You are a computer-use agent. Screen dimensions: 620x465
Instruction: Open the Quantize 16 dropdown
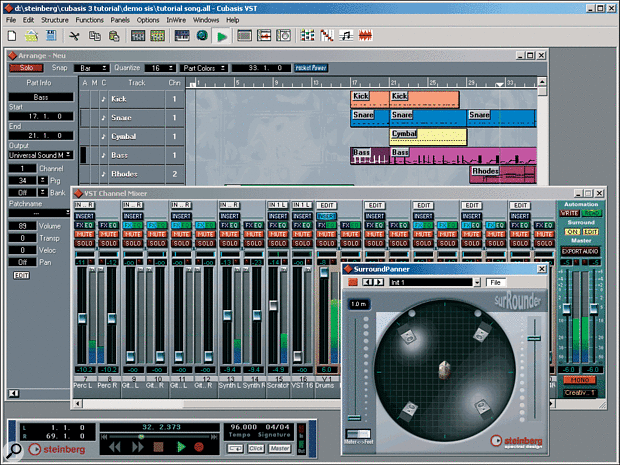pos(160,68)
